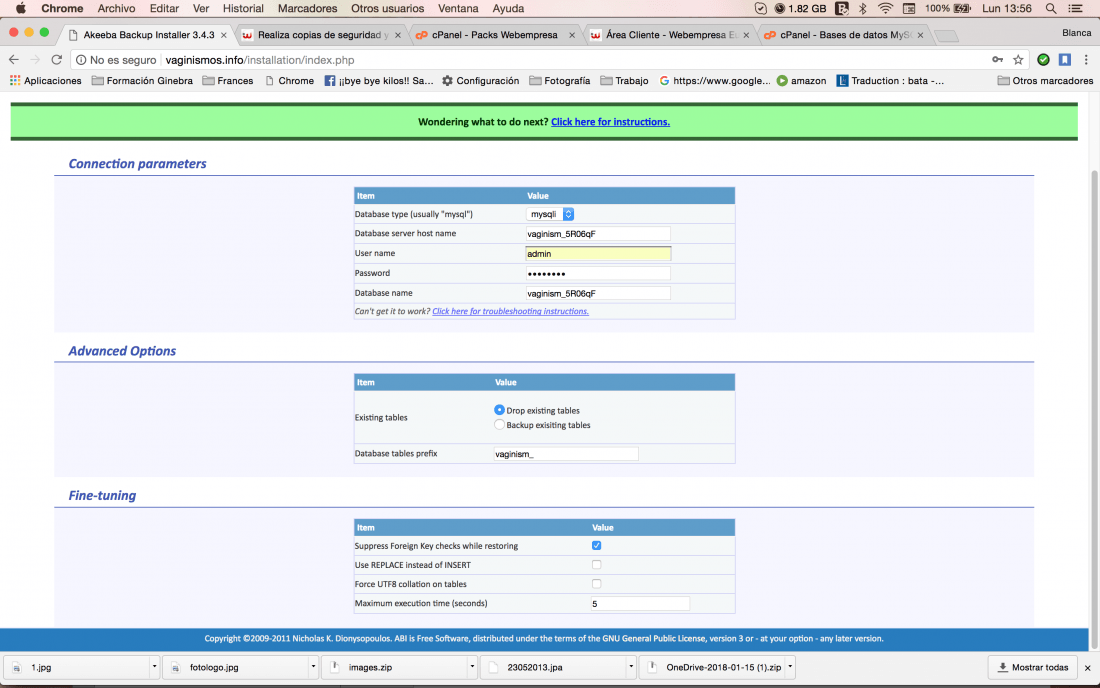Open the fotologo.jpg download options arrow

click(x=313, y=667)
